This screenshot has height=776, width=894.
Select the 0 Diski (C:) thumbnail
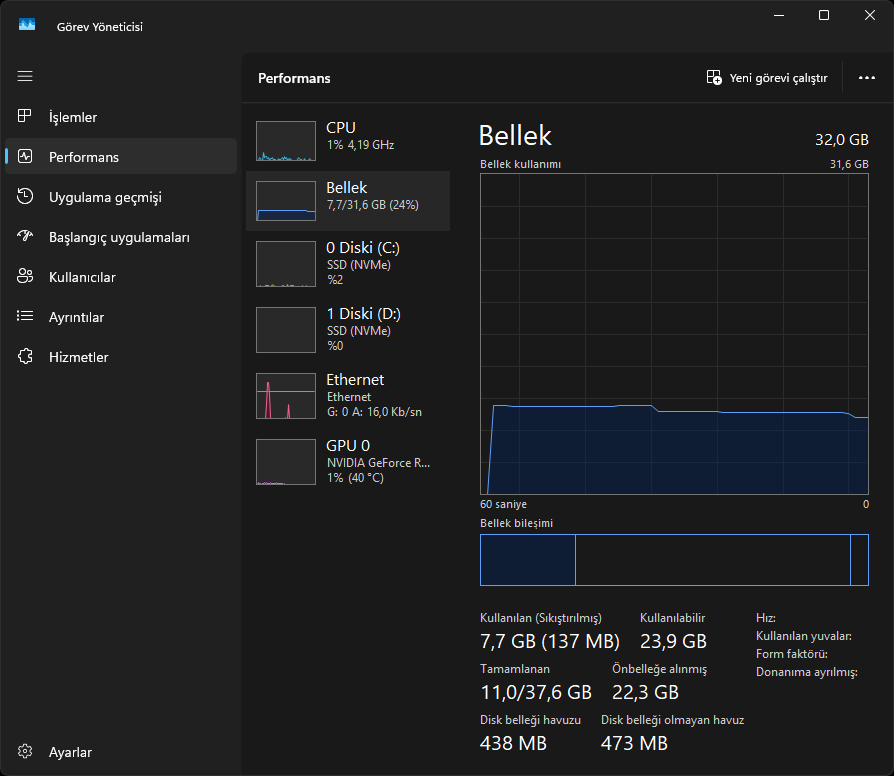(x=286, y=264)
